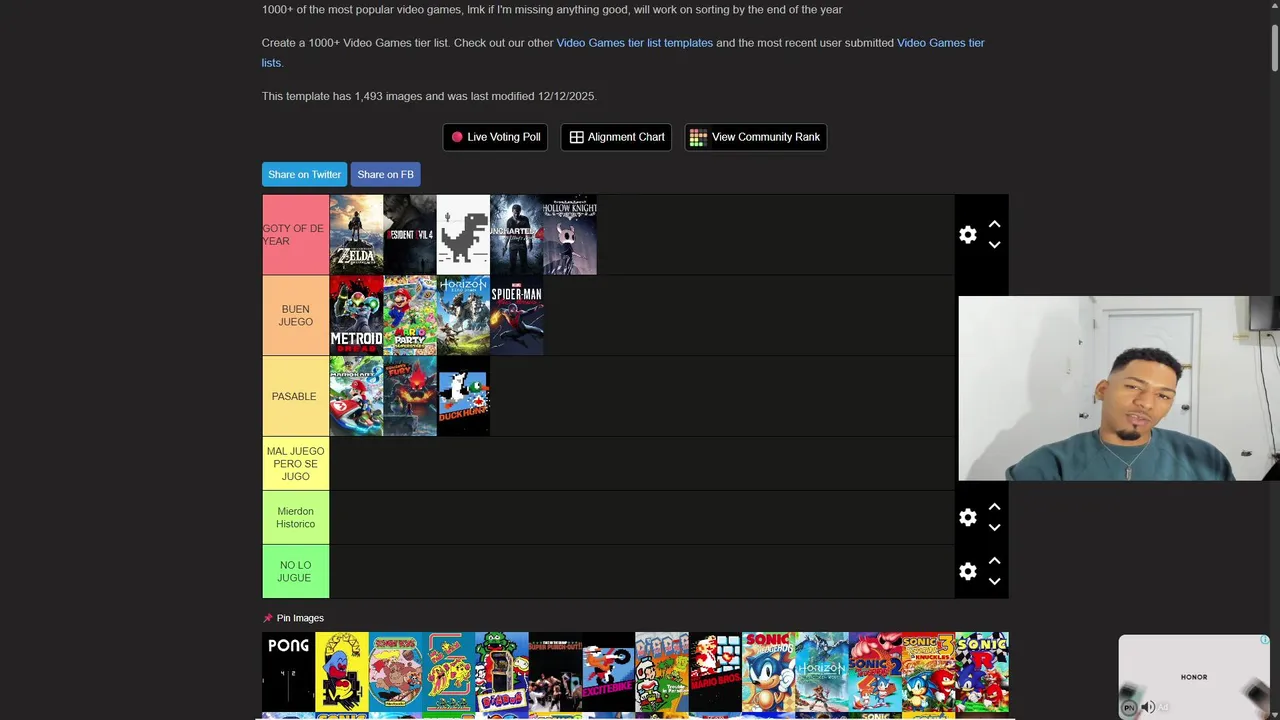Click the HONOR advertisement
This screenshot has height=720, width=1280.
[1194, 677]
